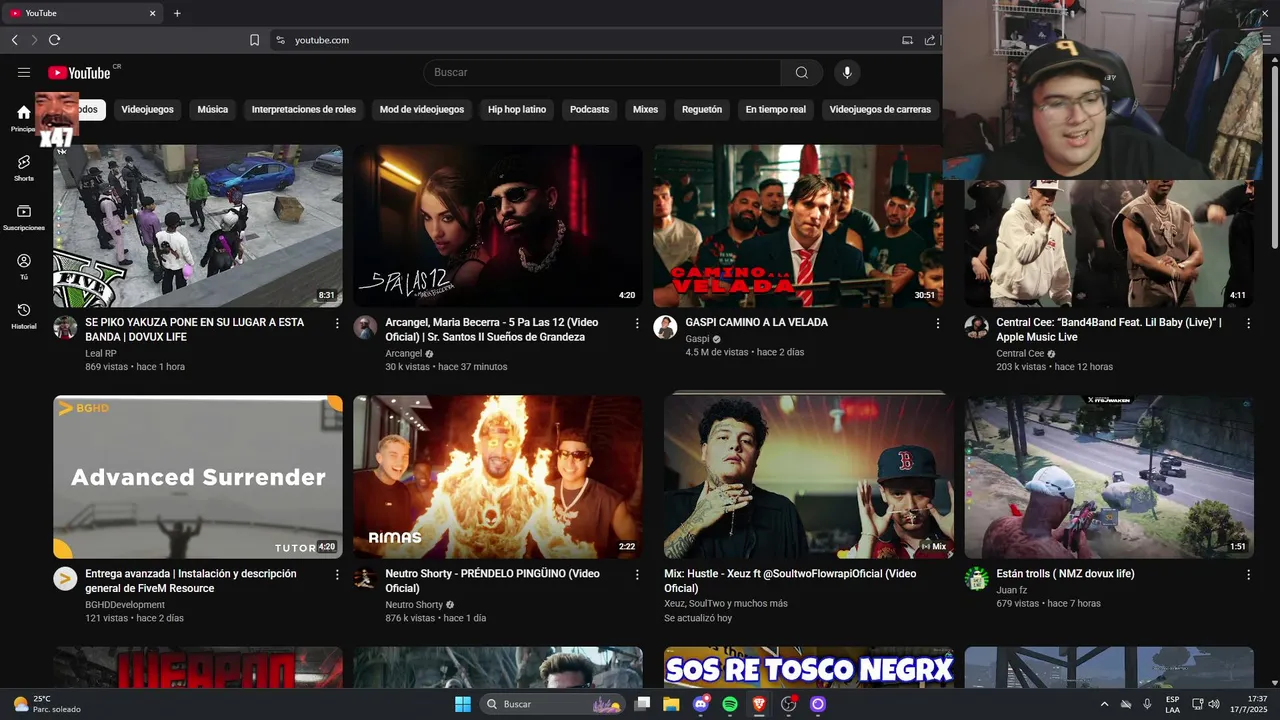Click the share icon in address bar
1280x720 pixels.
[930, 40]
